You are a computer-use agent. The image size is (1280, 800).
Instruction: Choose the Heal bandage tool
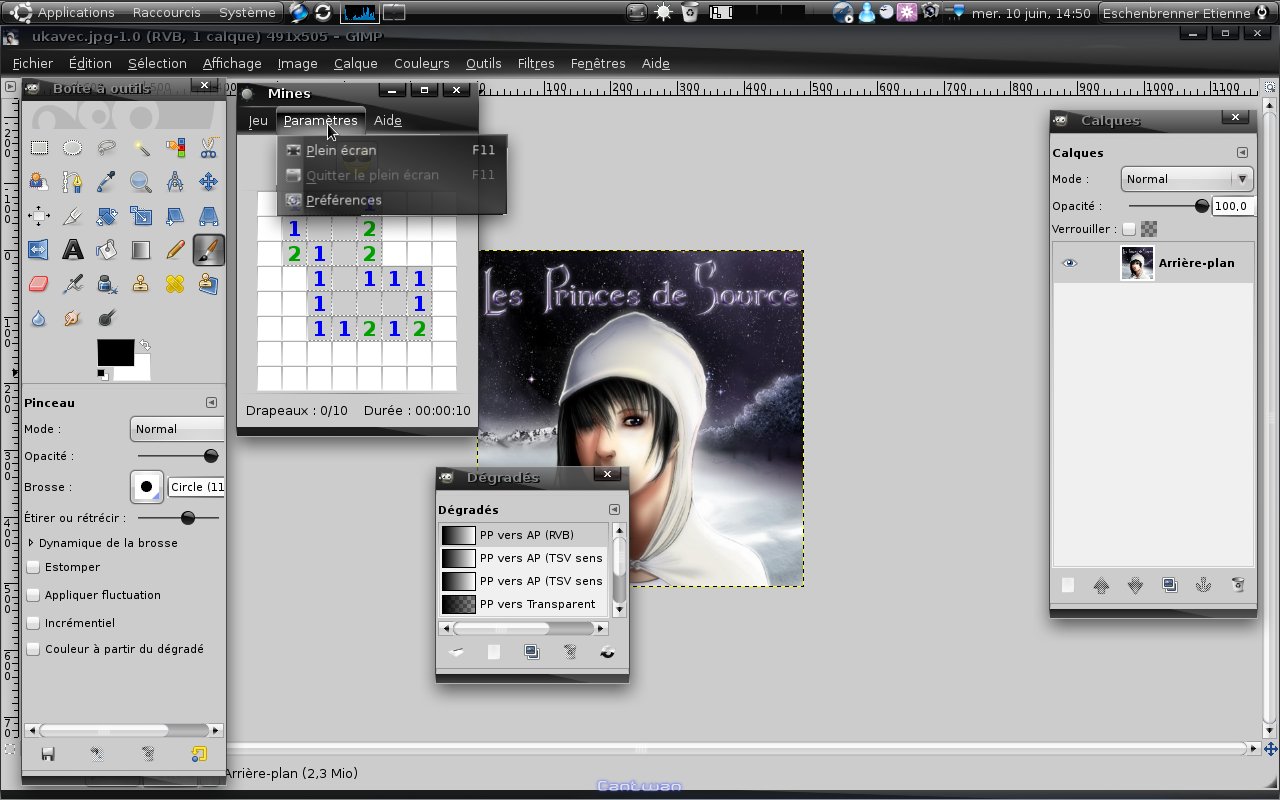click(x=175, y=284)
